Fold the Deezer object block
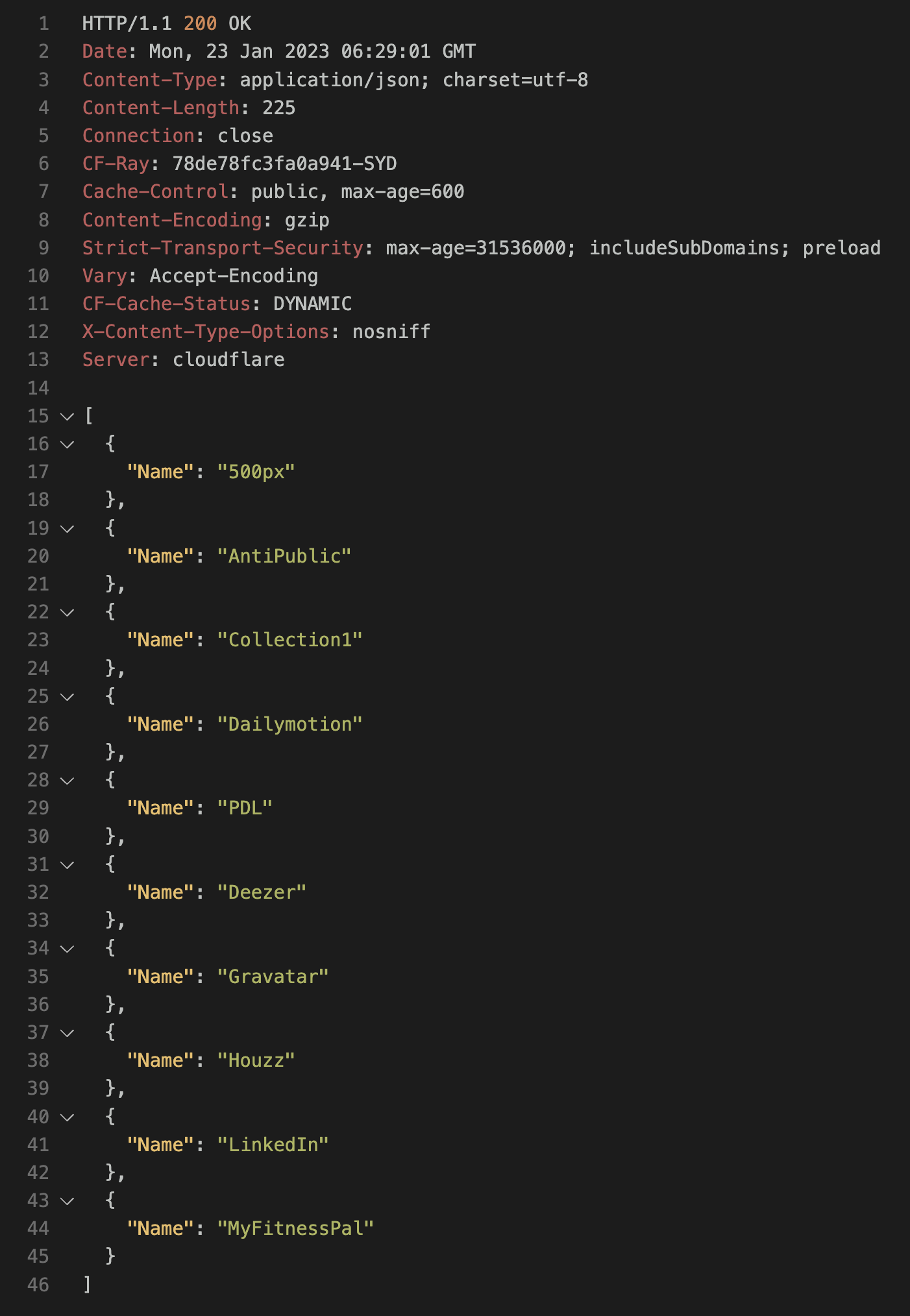 tap(67, 865)
